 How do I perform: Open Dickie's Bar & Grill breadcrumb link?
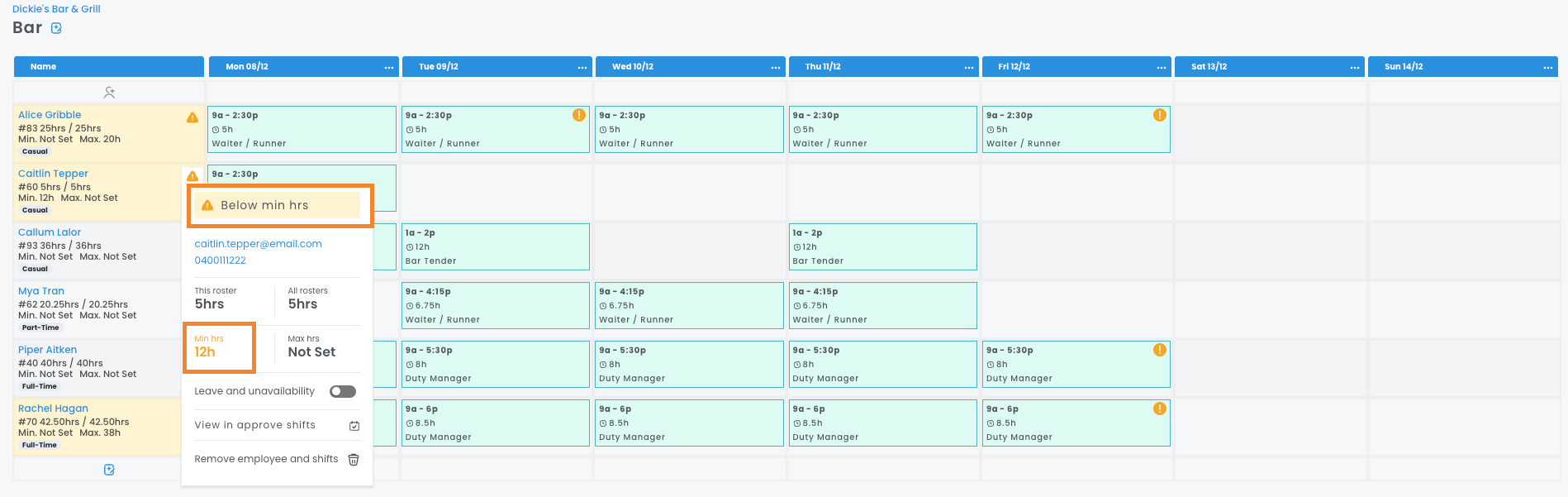coord(56,9)
